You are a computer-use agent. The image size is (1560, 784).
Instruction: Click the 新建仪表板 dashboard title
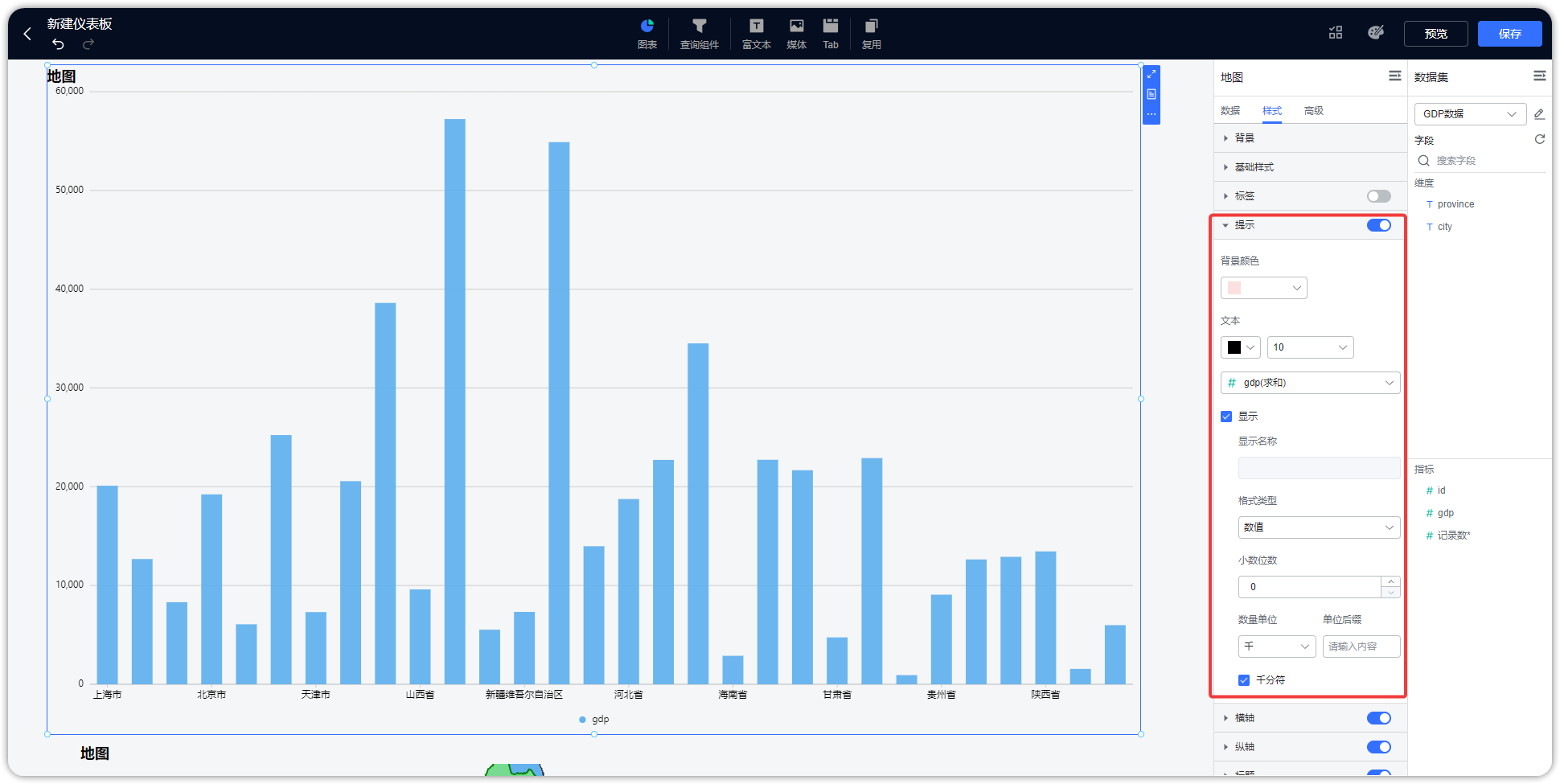click(x=80, y=24)
